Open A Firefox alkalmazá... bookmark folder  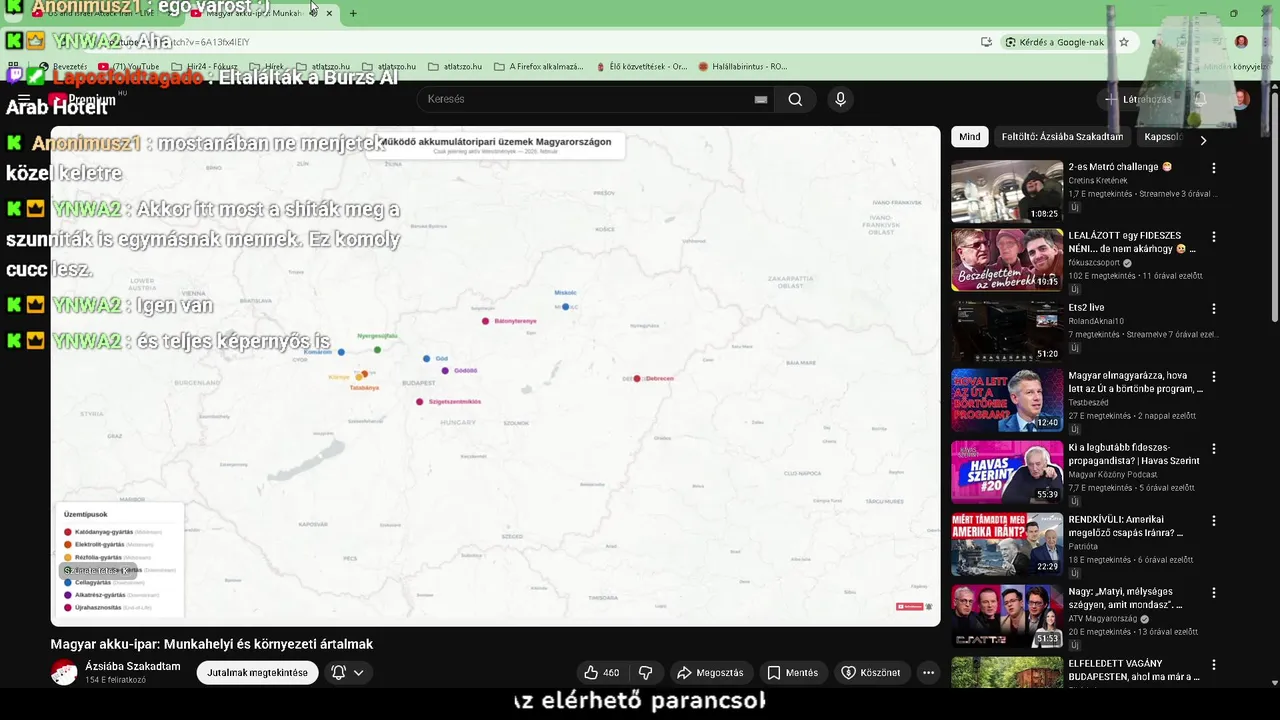539,67
